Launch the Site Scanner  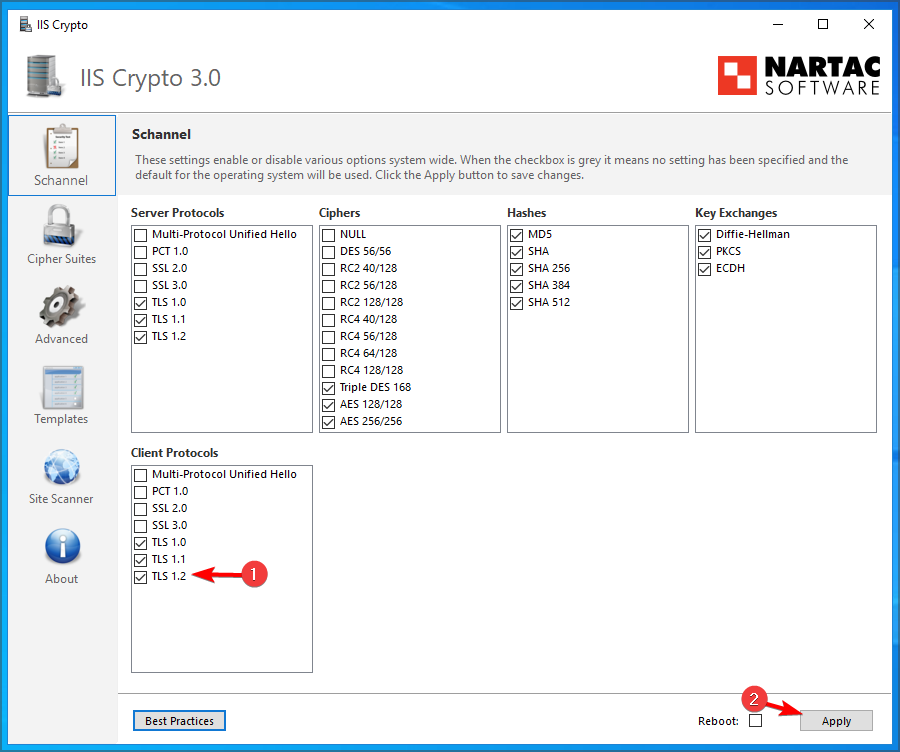61,475
